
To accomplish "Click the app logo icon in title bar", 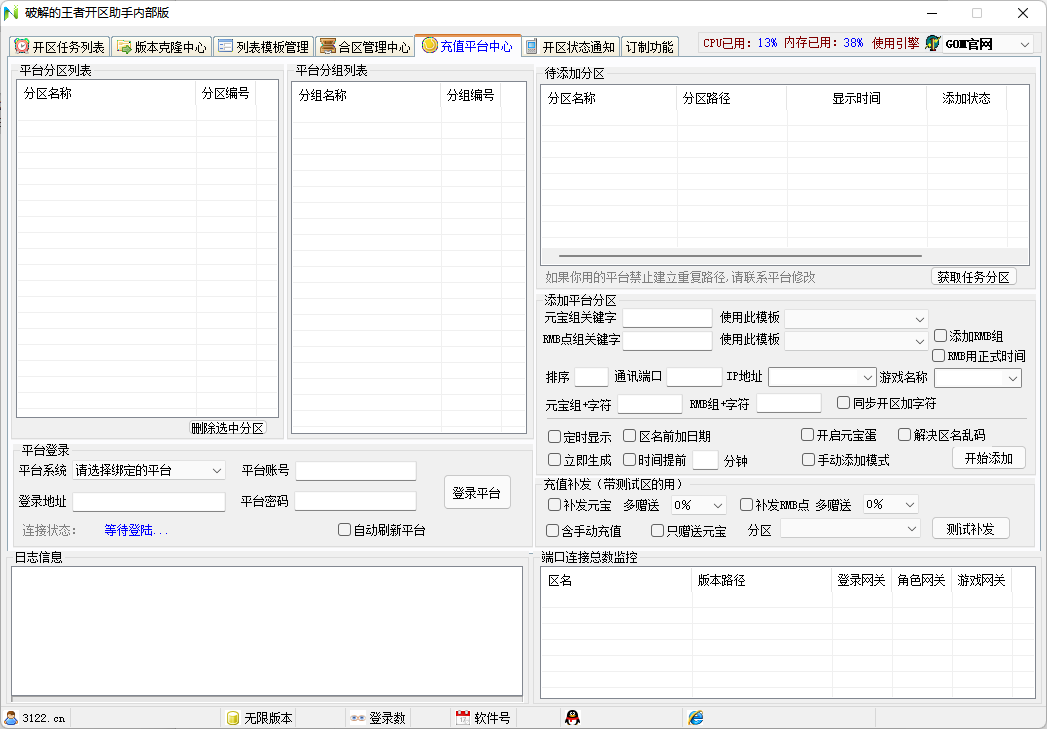I will coord(11,13).
